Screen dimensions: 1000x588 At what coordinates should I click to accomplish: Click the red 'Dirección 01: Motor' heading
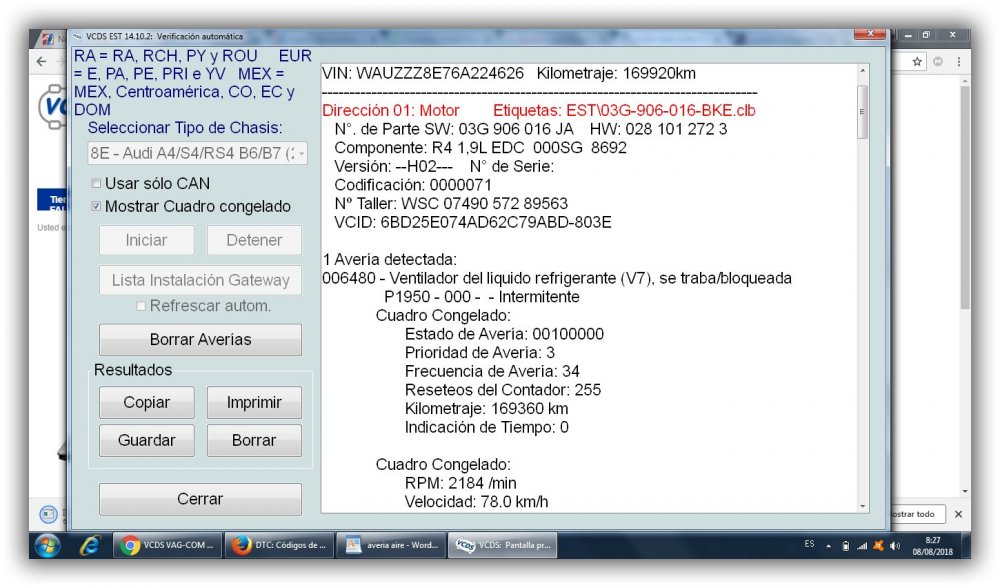pyautogui.click(x=391, y=110)
